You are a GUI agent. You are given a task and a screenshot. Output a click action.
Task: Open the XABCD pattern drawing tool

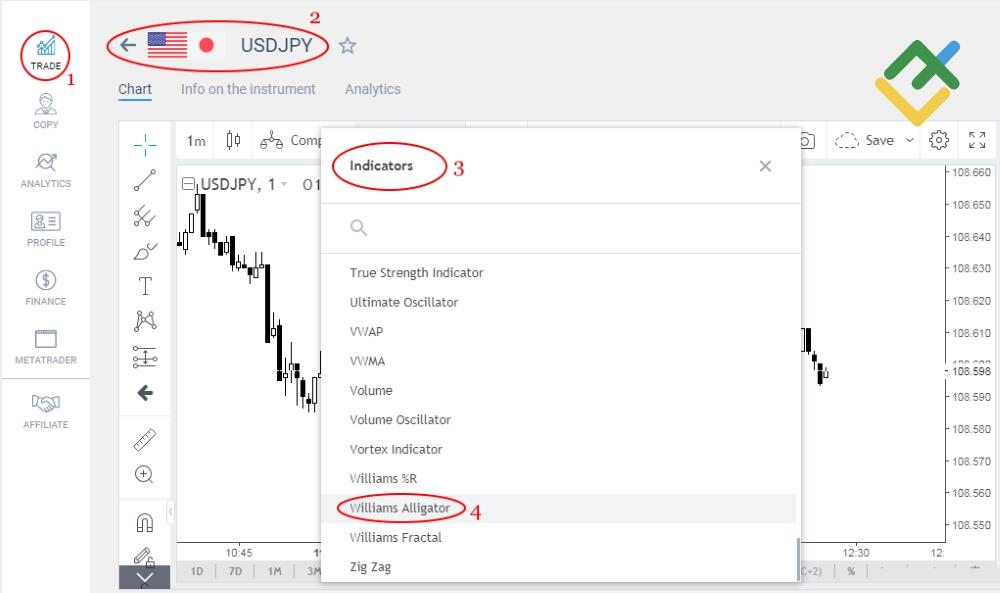(145, 322)
